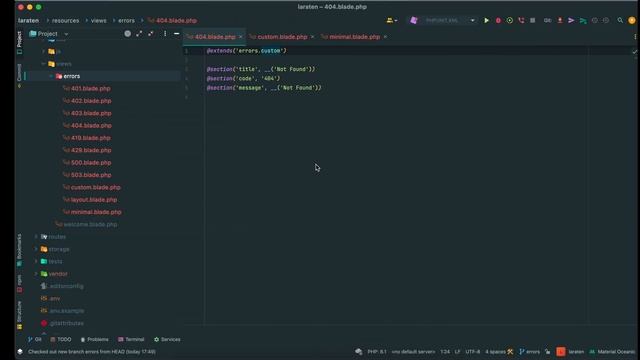Open the Project view dropdown arrow
640x360 pixels.
click(x=66, y=34)
